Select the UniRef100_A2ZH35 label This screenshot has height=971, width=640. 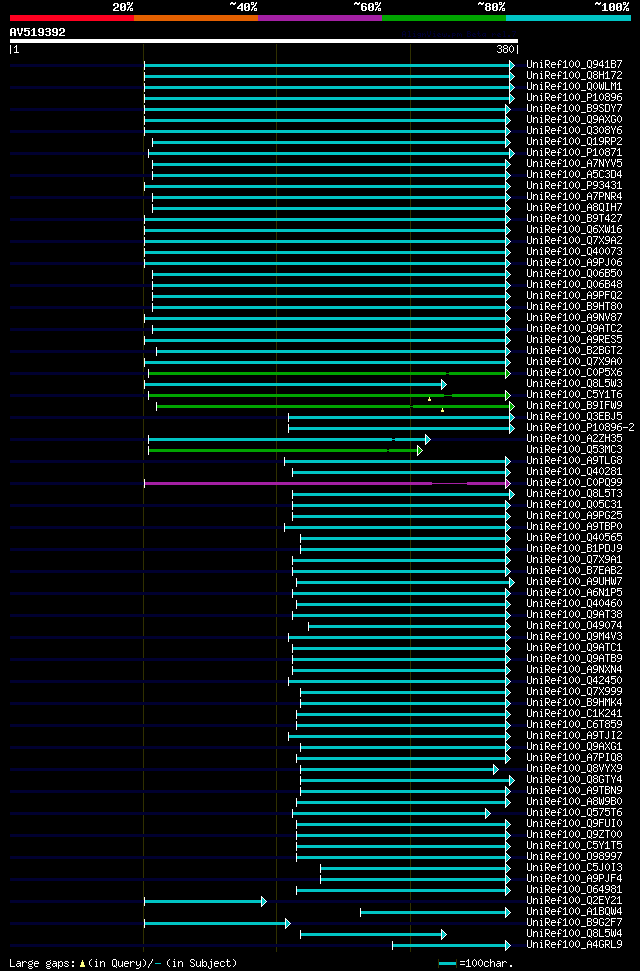pos(574,438)
